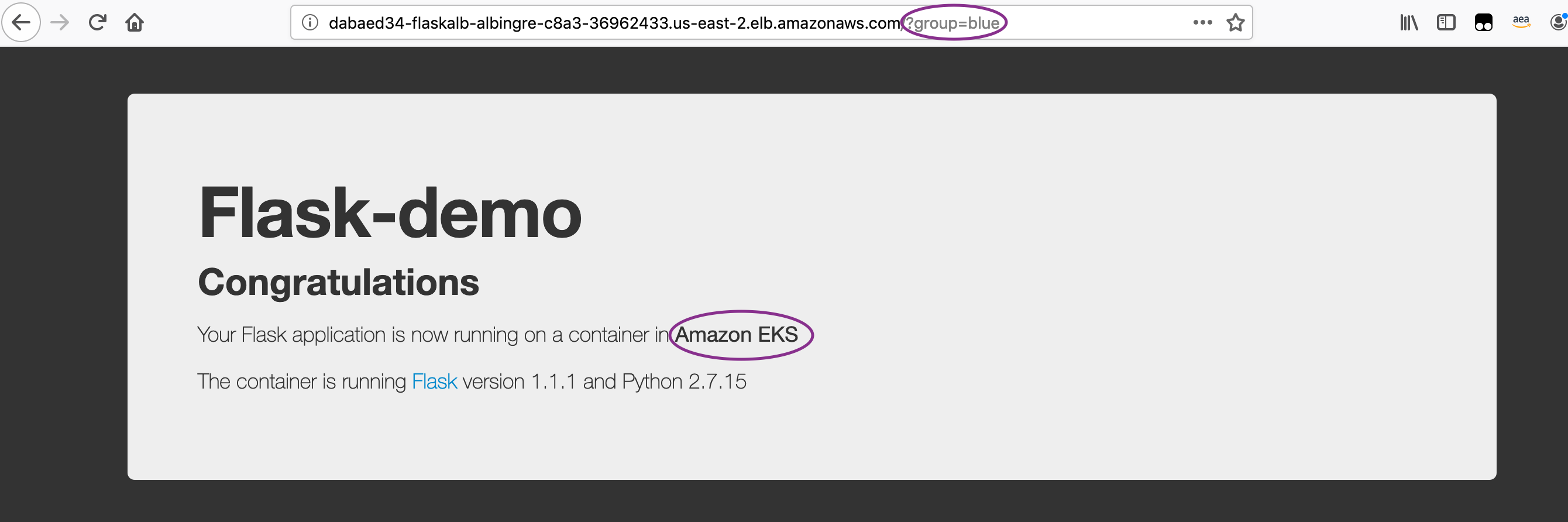Screen dimensions: 1568x522
Task: Go back to the previous page
Action: pos(21,23)
